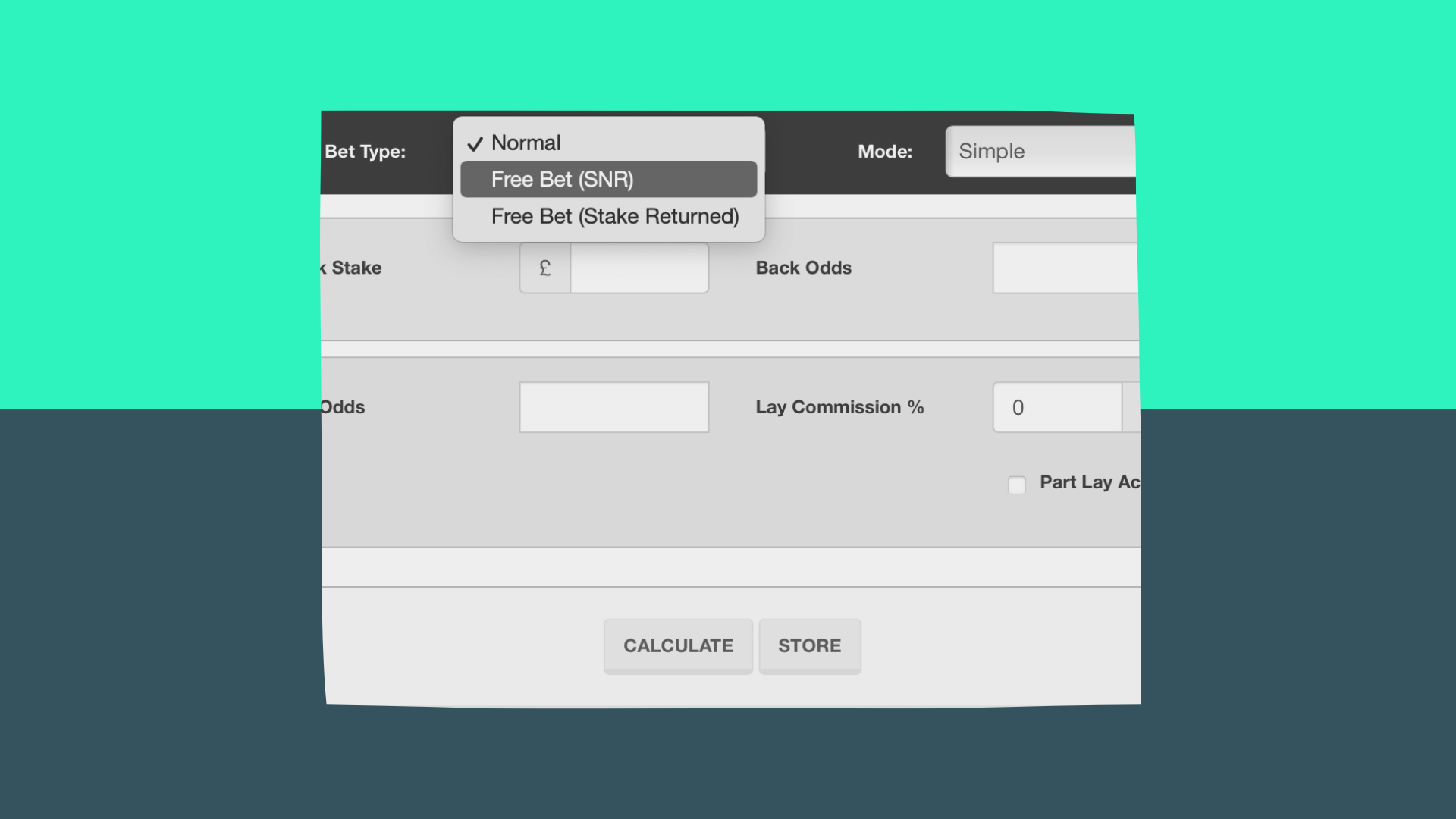Click the Lay Commission percentage field
The height and width of the screenshot is (819, 1456).
[1057, 407]
